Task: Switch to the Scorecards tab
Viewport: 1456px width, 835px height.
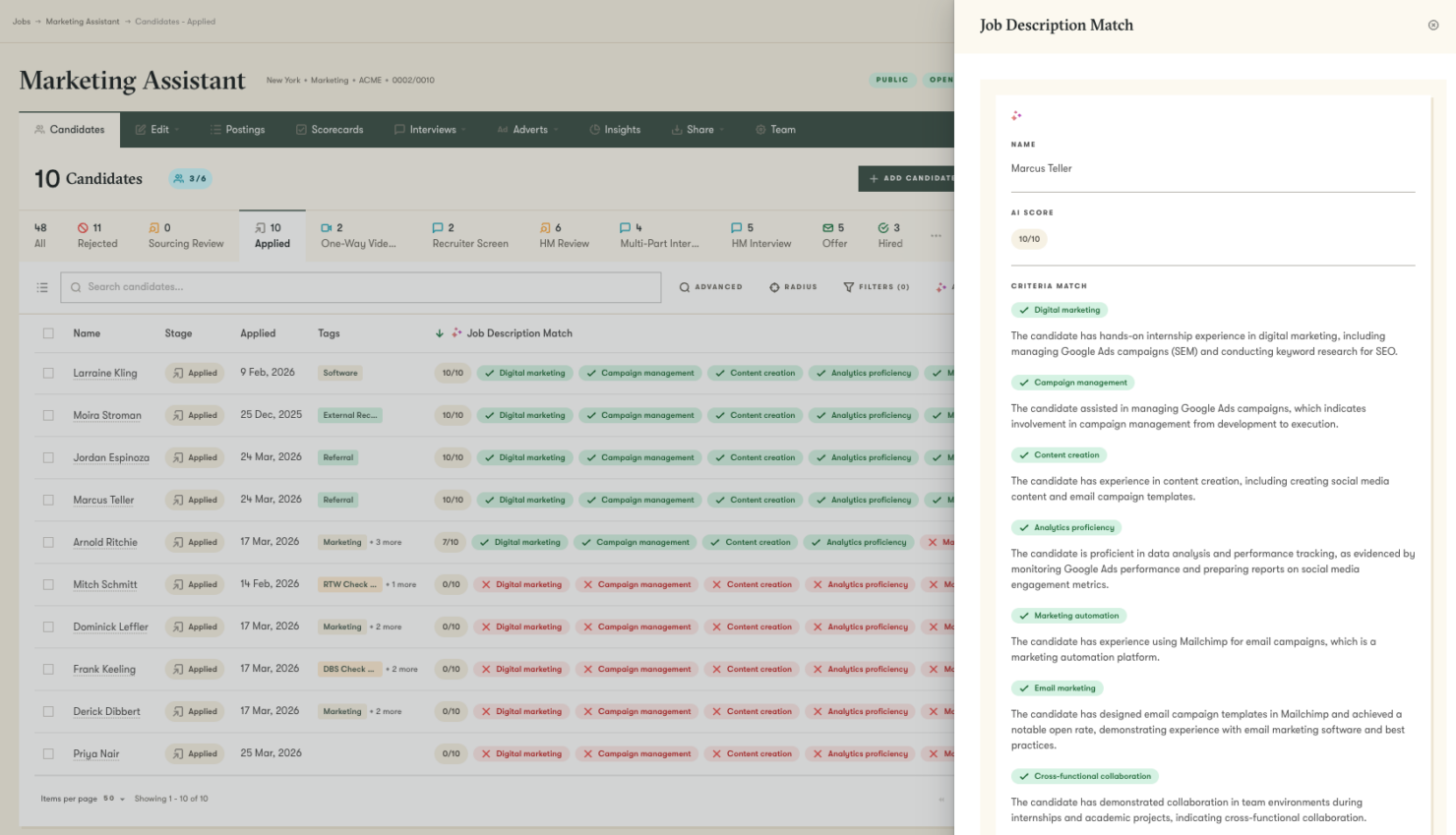Action: (x=330, y=129)
